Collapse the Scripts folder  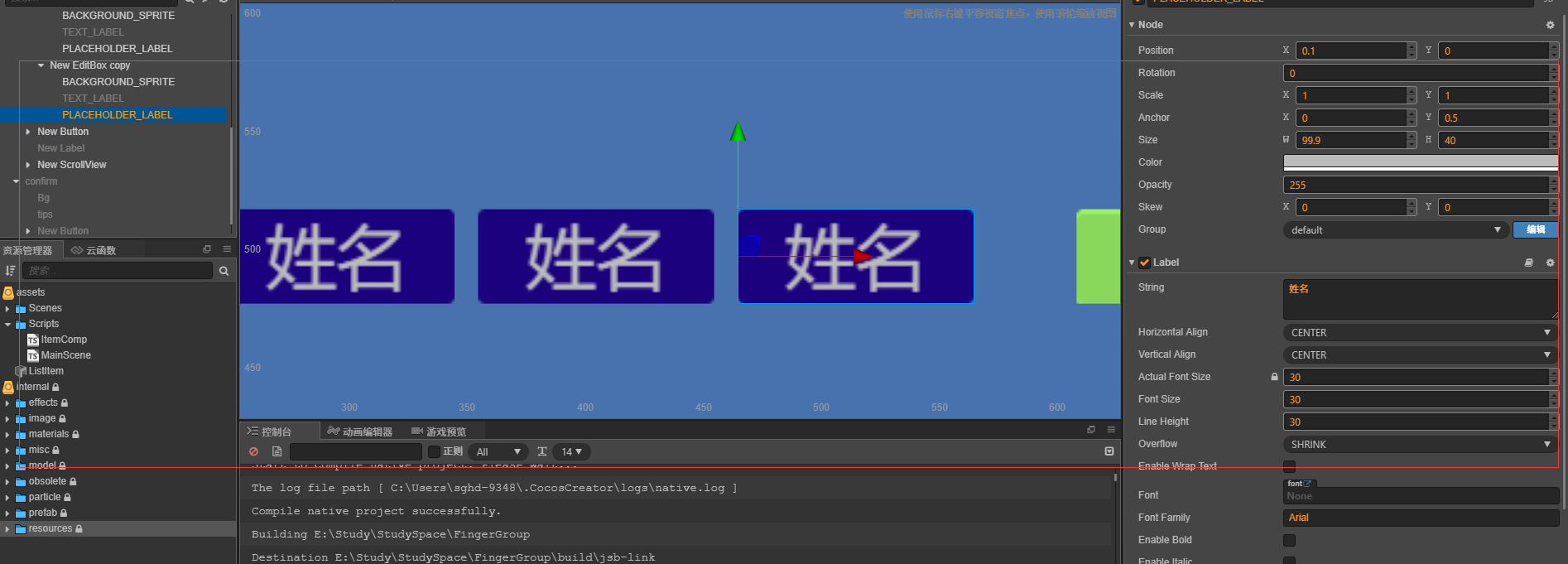7,325
